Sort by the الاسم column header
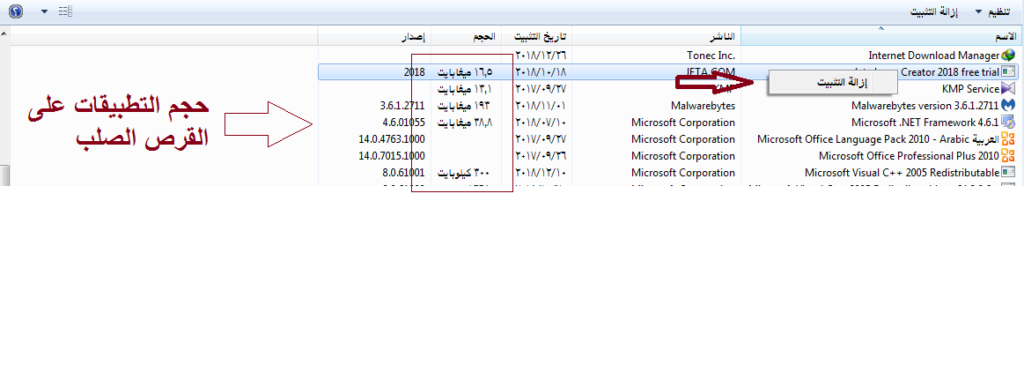 pyautogui.click(x=880, y=36)
